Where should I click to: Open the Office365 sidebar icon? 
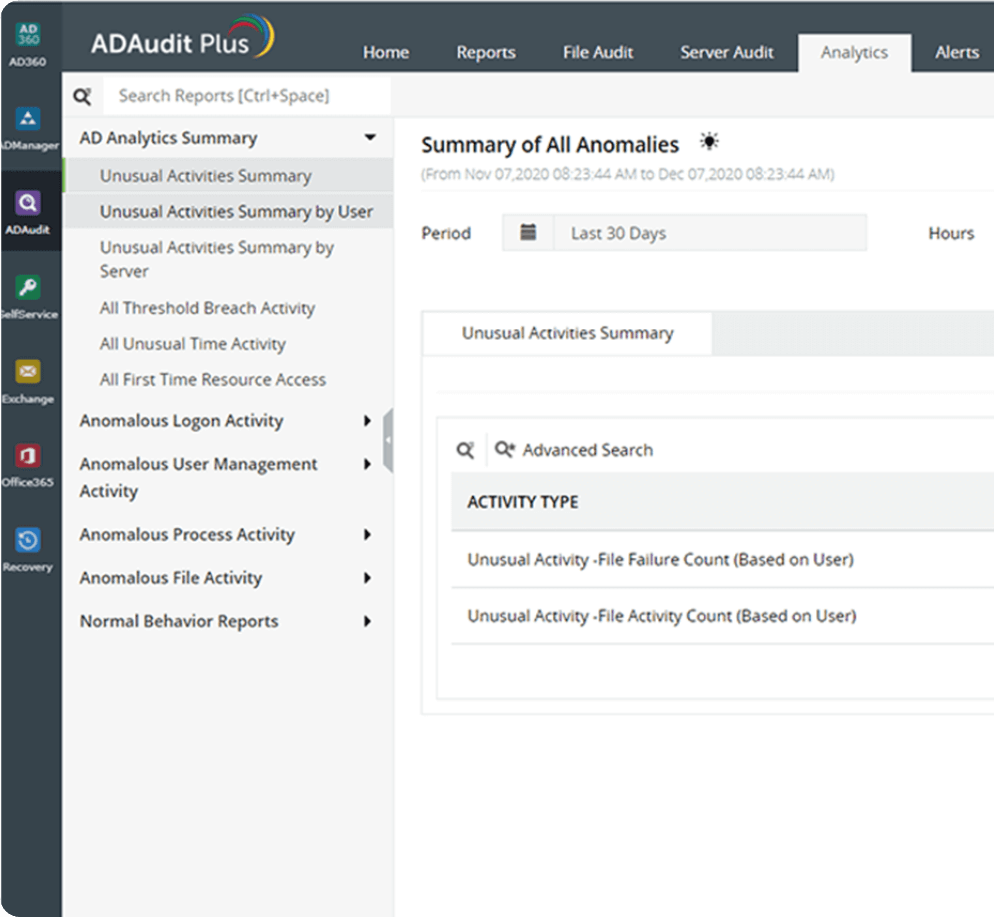tap(29, 457)
